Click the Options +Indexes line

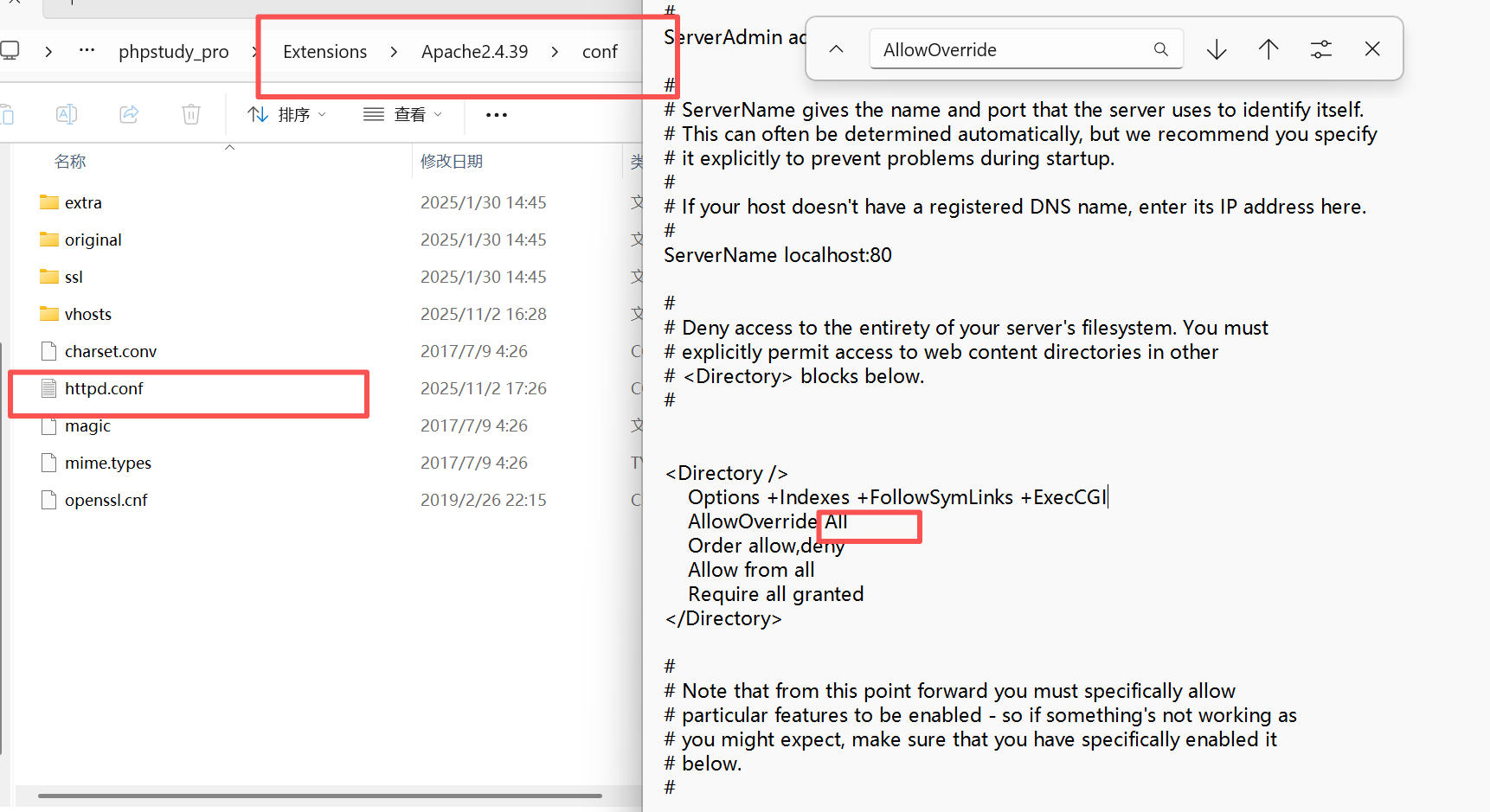coord(897,497)
